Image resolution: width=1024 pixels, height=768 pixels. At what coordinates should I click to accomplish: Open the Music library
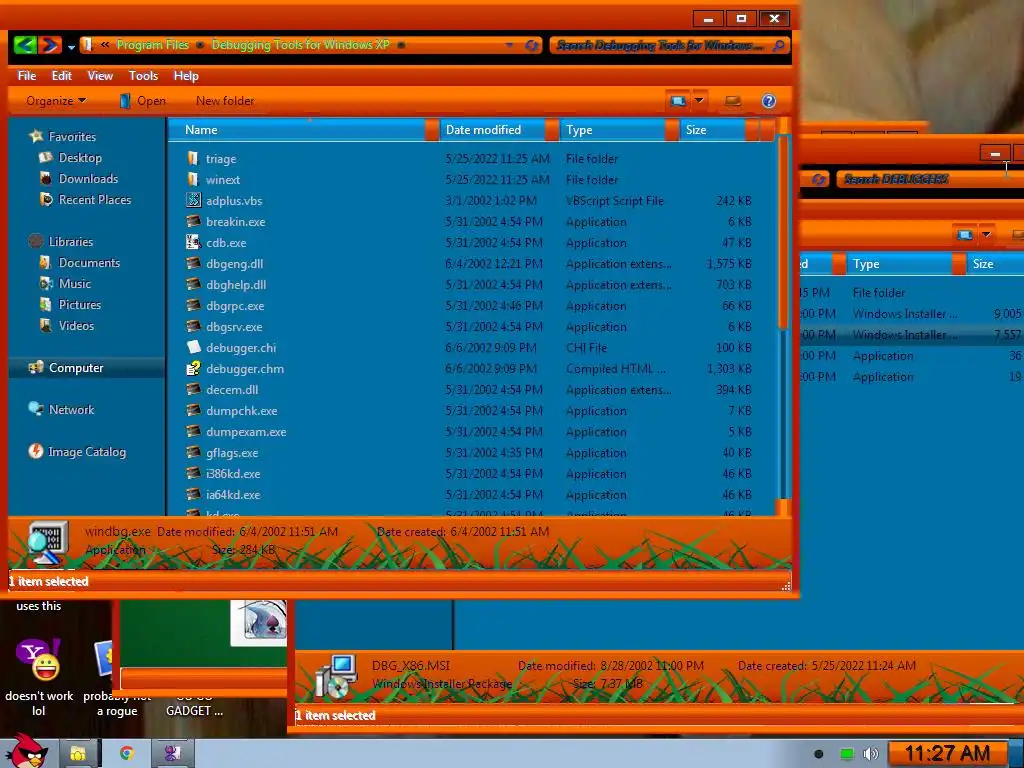coord(74,283)
